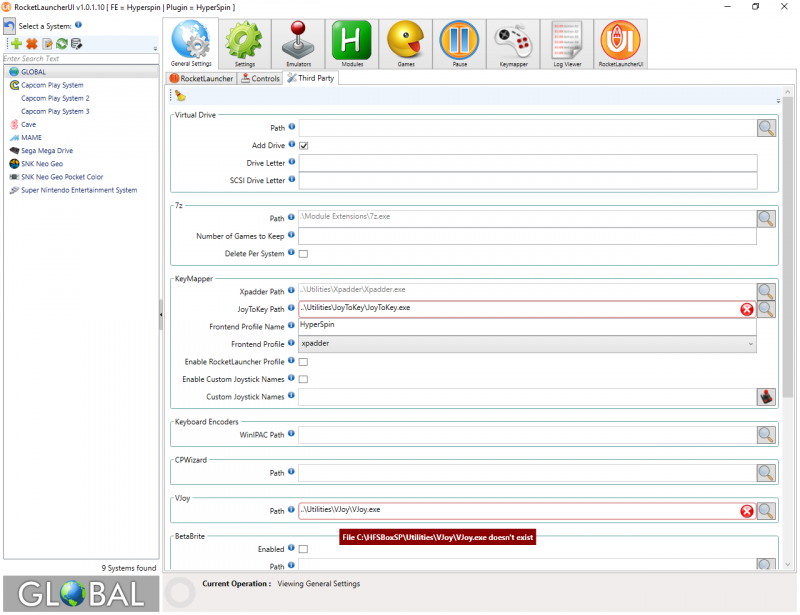The height and width of the screenshot is (615, 800).
Task: Browse for JoyToKey path
Action: 766,309
